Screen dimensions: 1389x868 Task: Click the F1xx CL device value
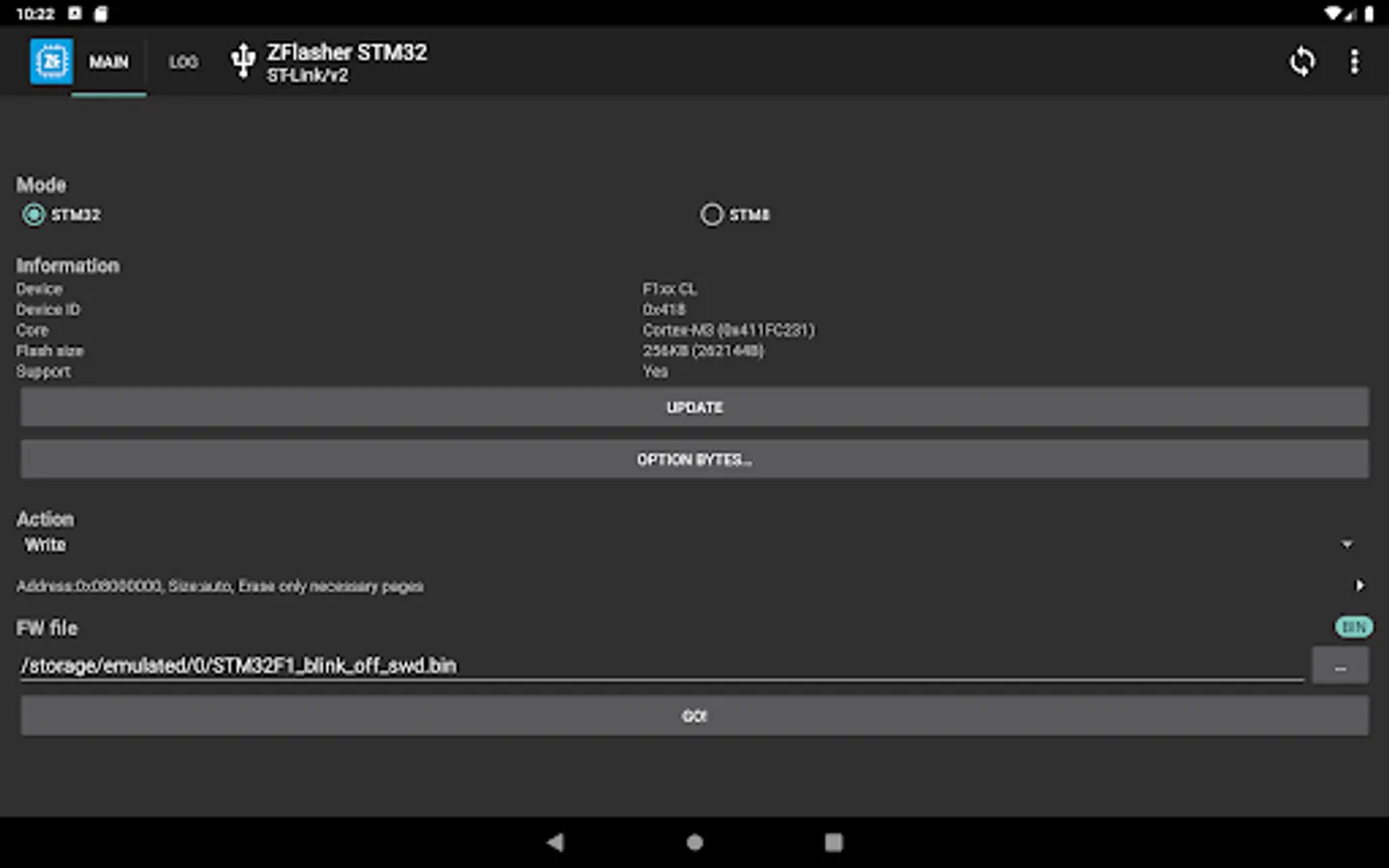click(669, 289)
